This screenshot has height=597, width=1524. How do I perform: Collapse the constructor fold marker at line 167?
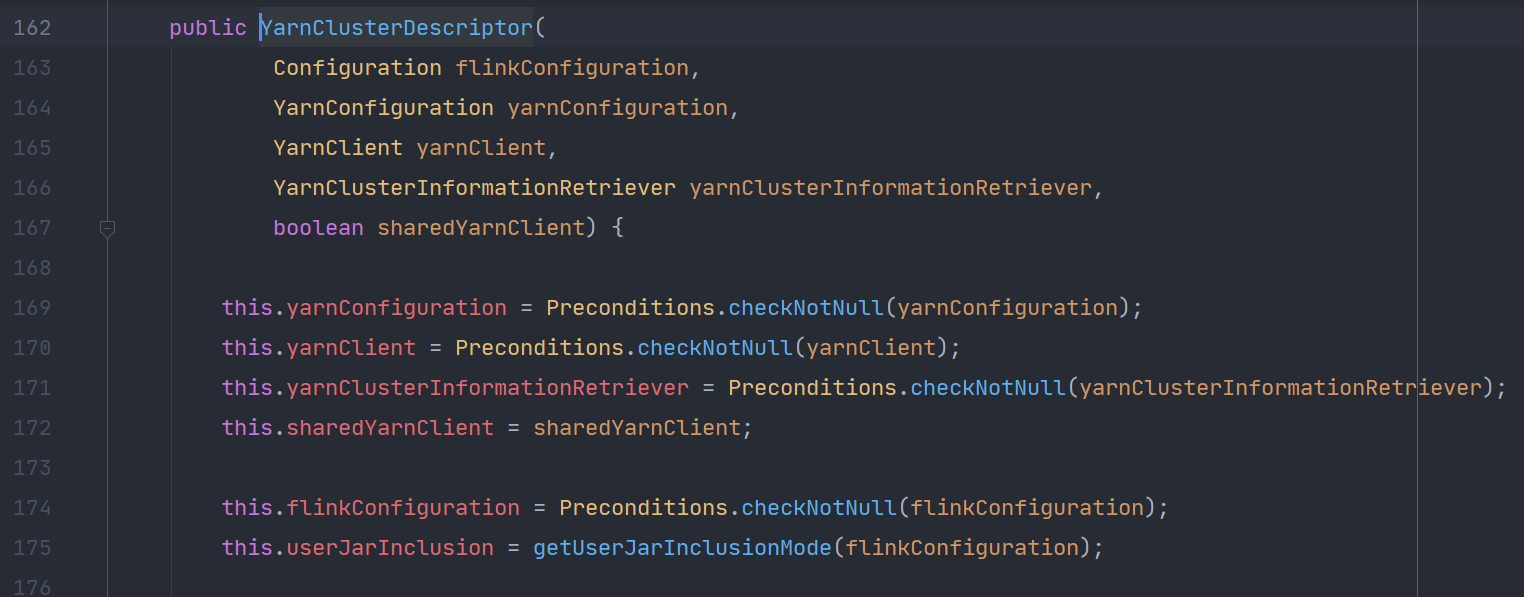[107, 229]
